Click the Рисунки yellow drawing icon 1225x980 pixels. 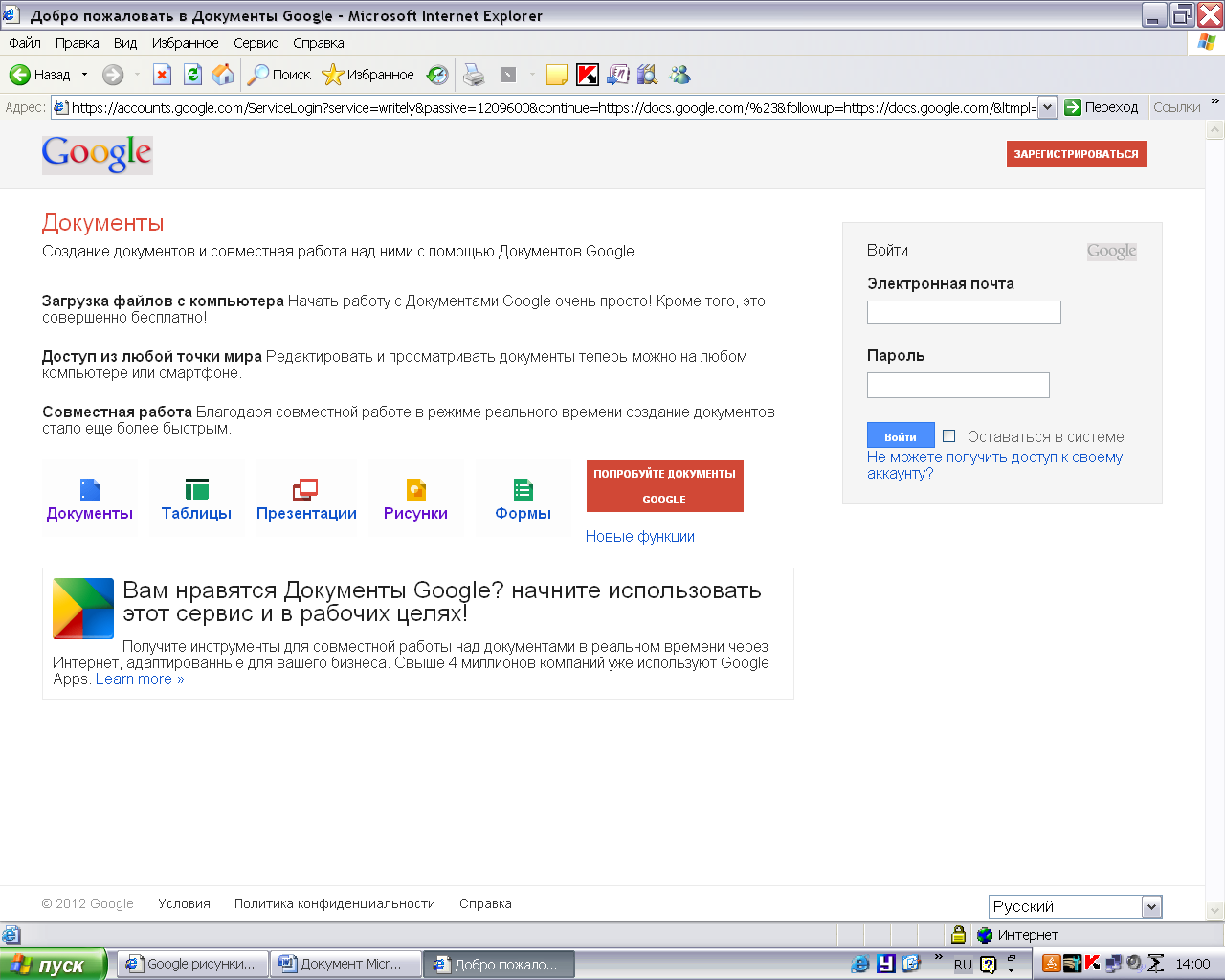point(416,490)
